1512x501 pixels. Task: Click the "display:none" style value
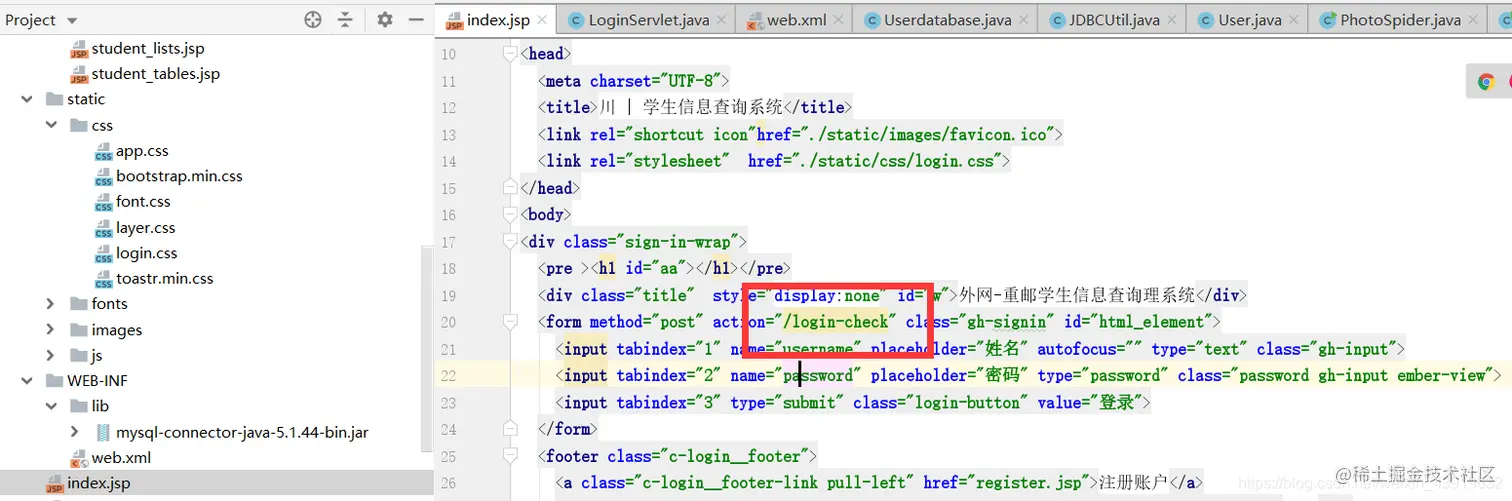(x=827, y=295)
